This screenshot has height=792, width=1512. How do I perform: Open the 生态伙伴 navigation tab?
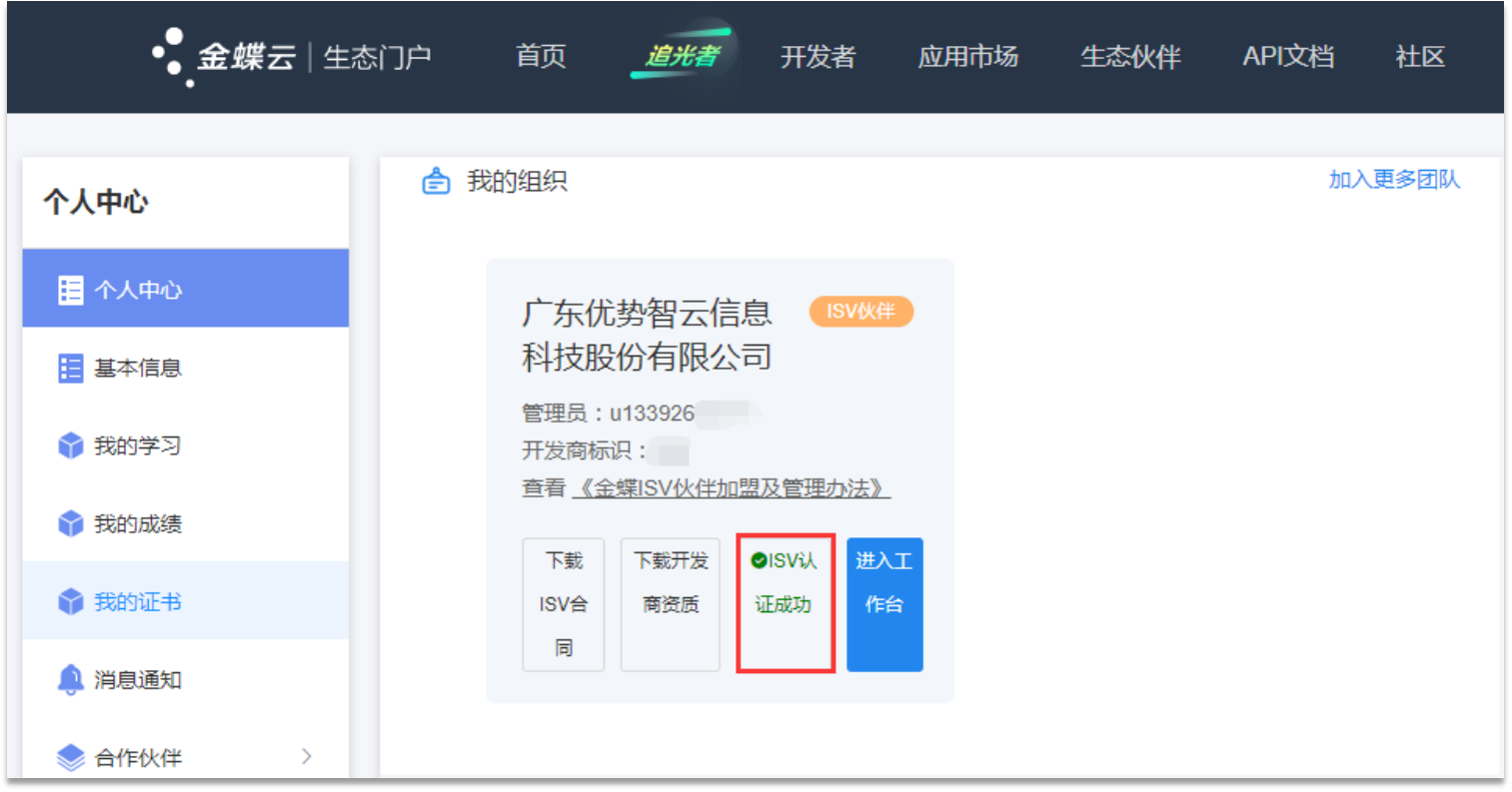1130,57
